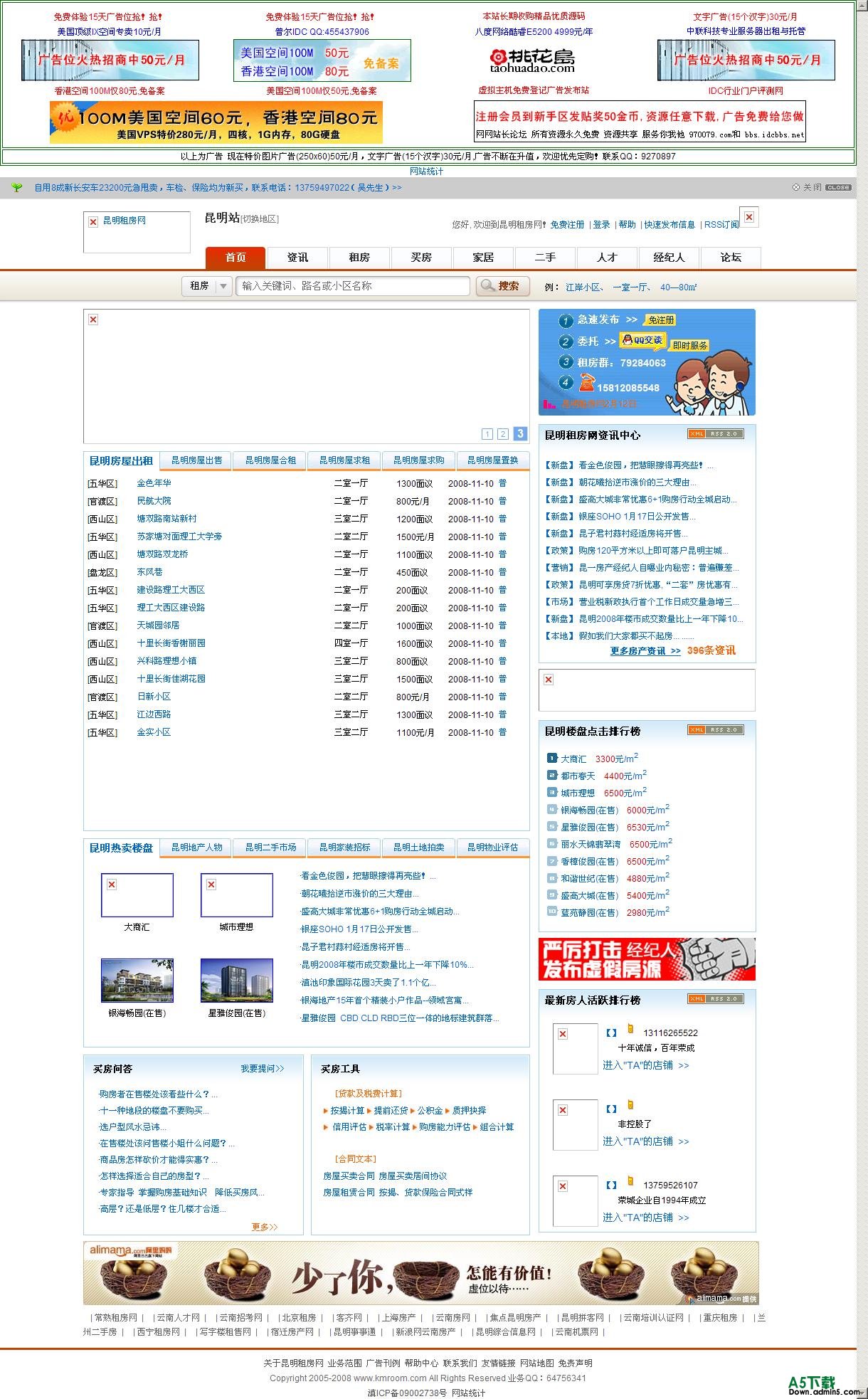Open the 房屋买卖合同 contract link

(349, 1176)
